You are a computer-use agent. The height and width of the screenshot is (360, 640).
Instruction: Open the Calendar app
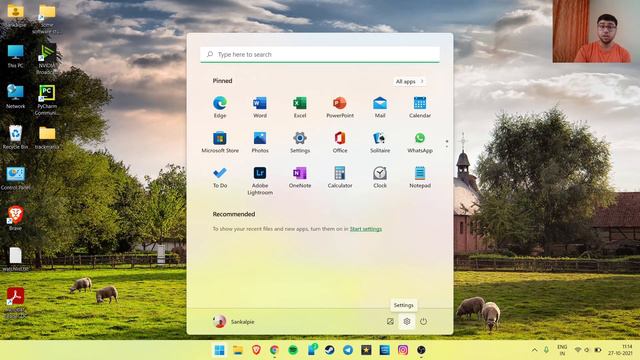coord(420,107)
